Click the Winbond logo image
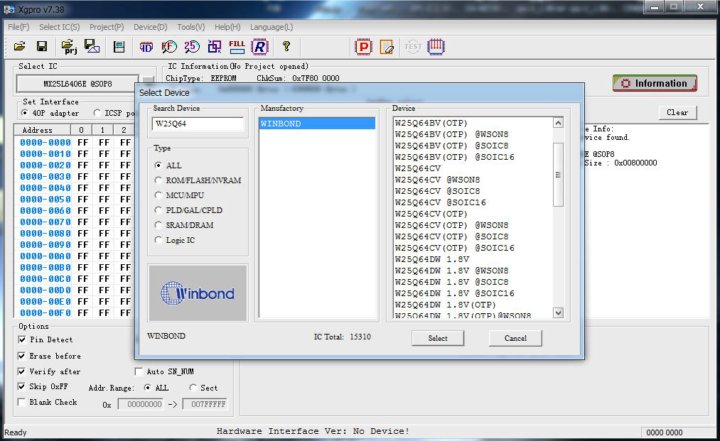720x441 pixels. pos(198,293)
